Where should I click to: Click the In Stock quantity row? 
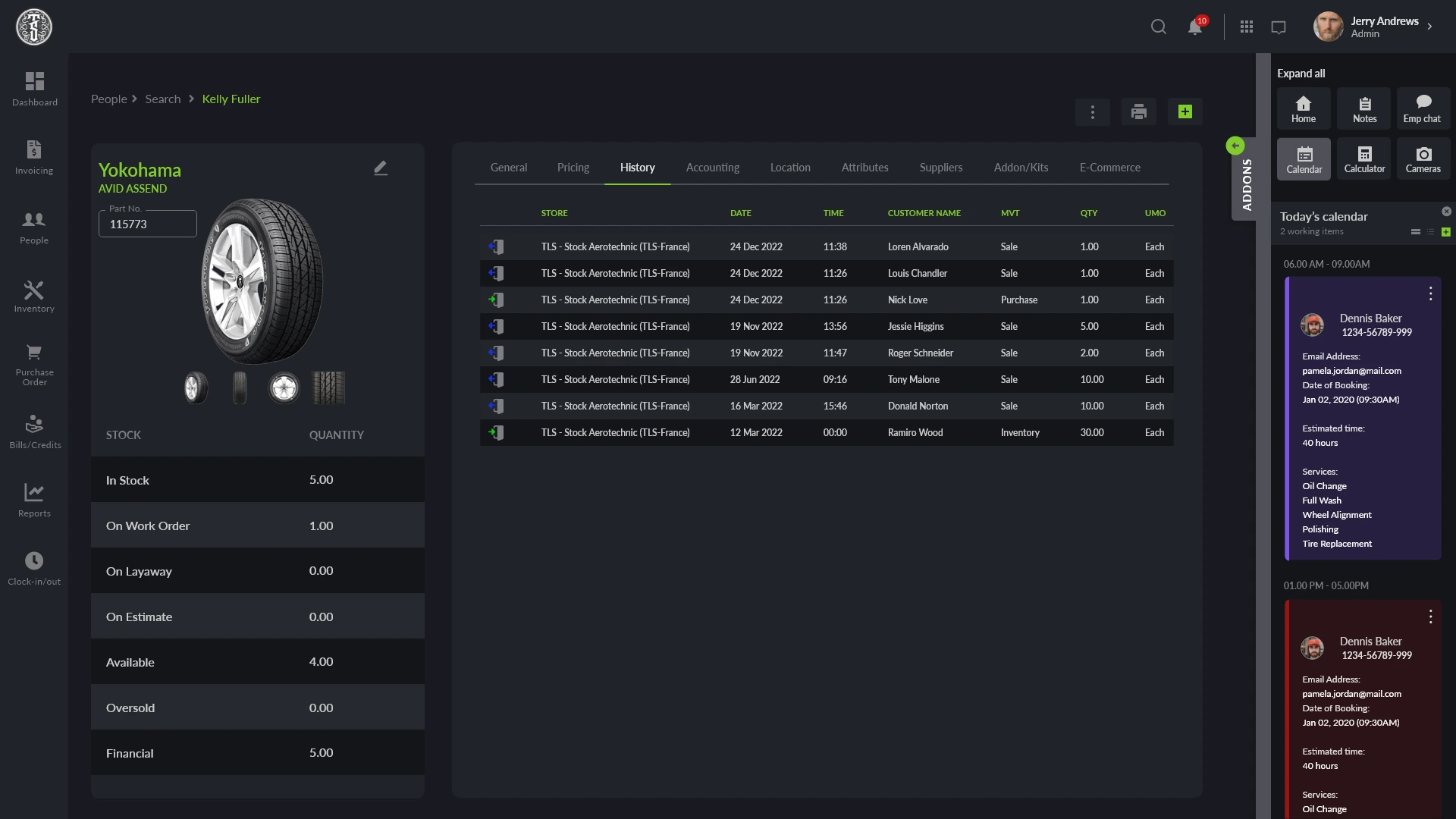(258, 479)
